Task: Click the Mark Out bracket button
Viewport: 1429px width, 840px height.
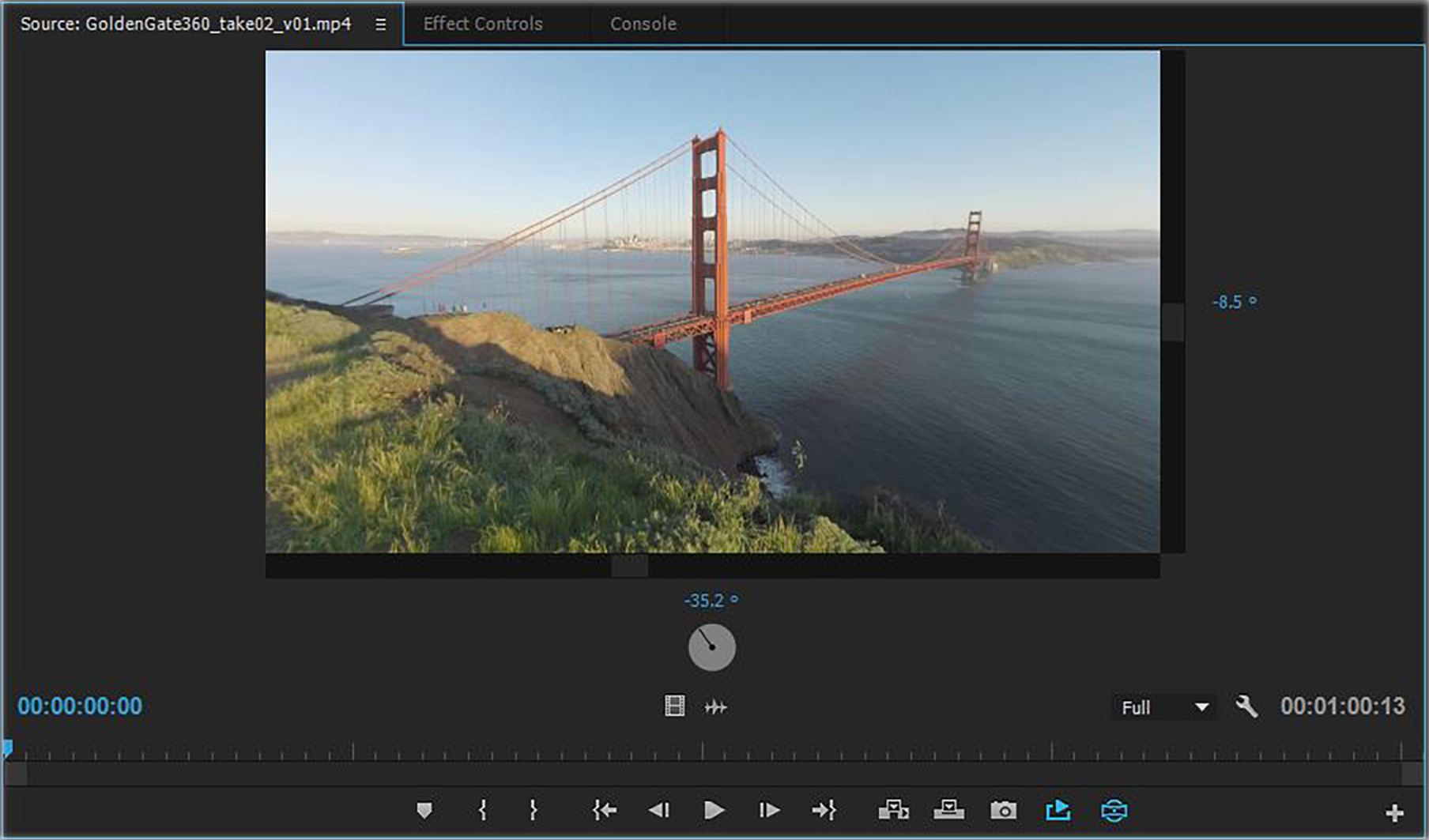Action: (x=534, y=810)
